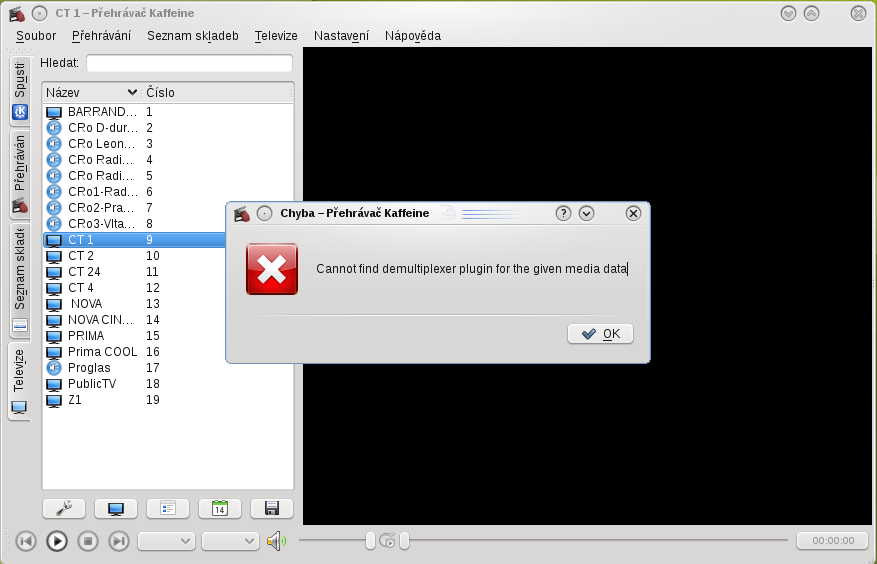Select radio channel number 4

tap(168, 160)
